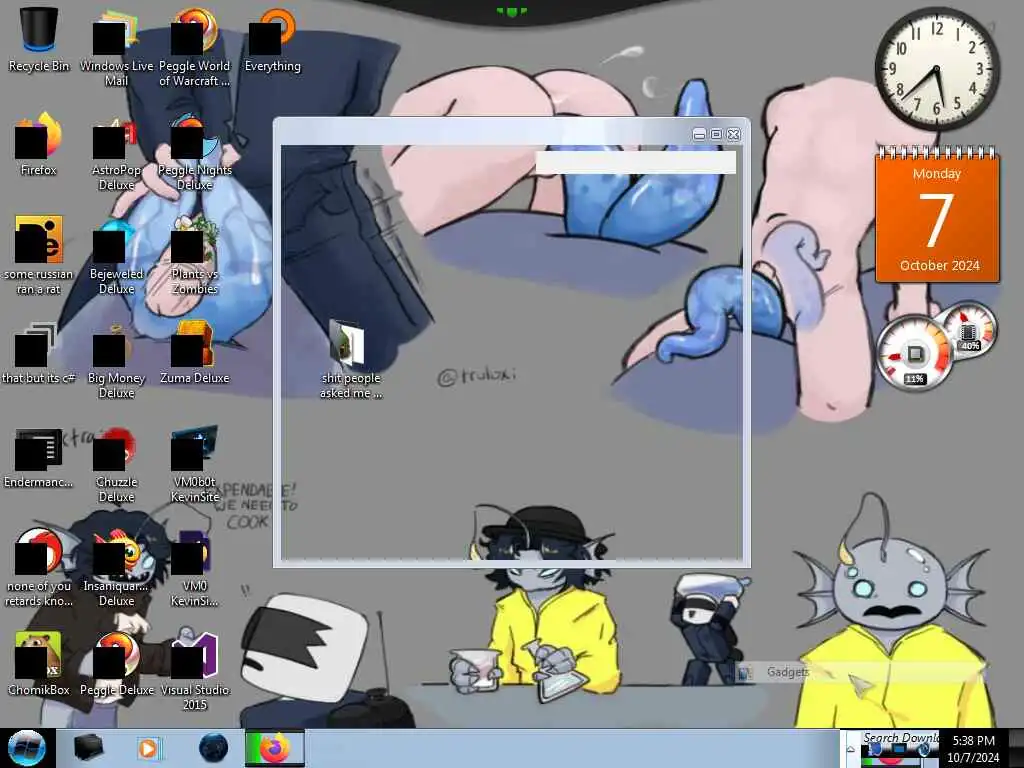The width and height of the screenshot is (1024, 768).
Task: Select the VM0 KevinSi... icon
Action: tap(194, 567)
